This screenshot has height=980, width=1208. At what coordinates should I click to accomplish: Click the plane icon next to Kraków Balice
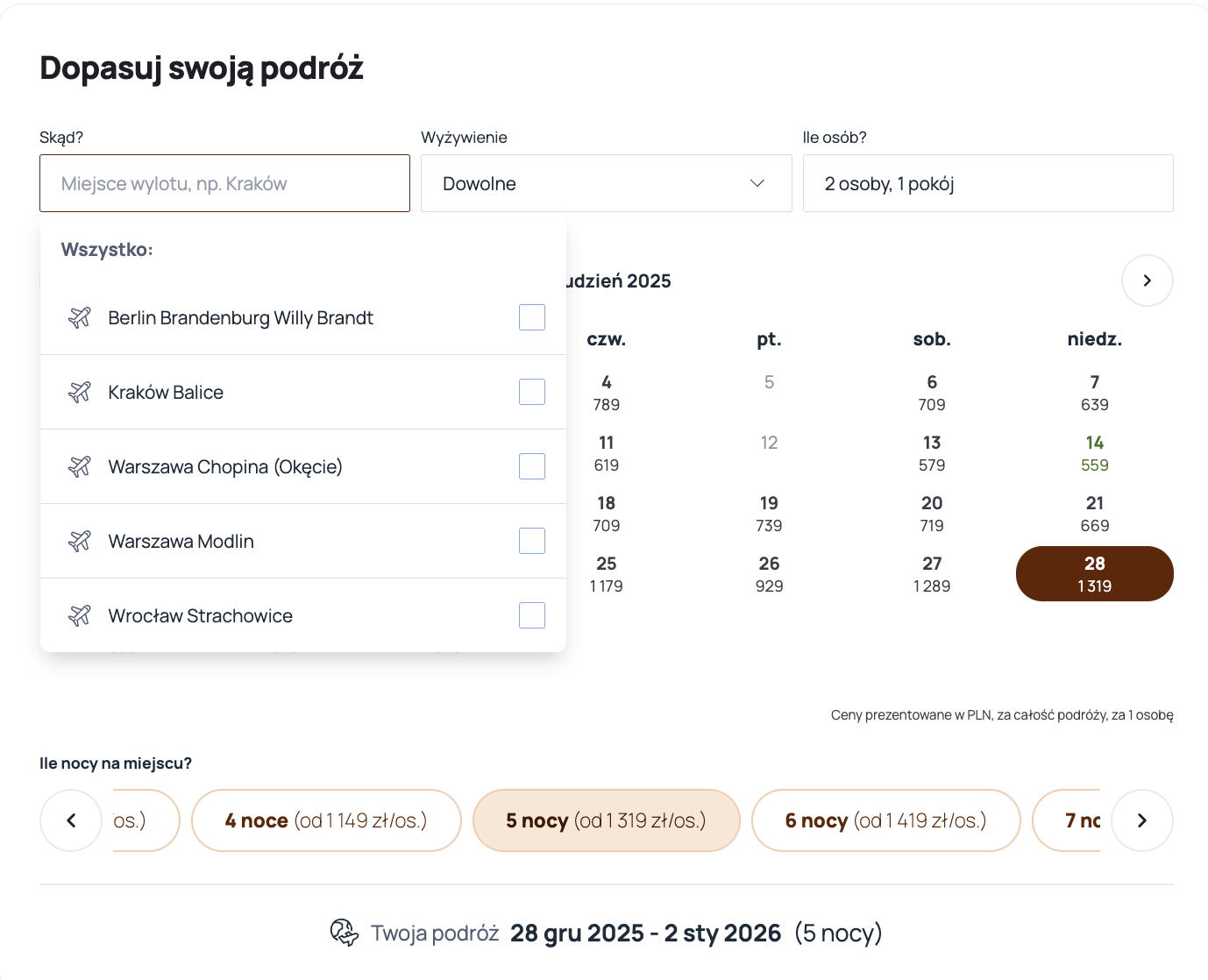(x=80, y=392)
